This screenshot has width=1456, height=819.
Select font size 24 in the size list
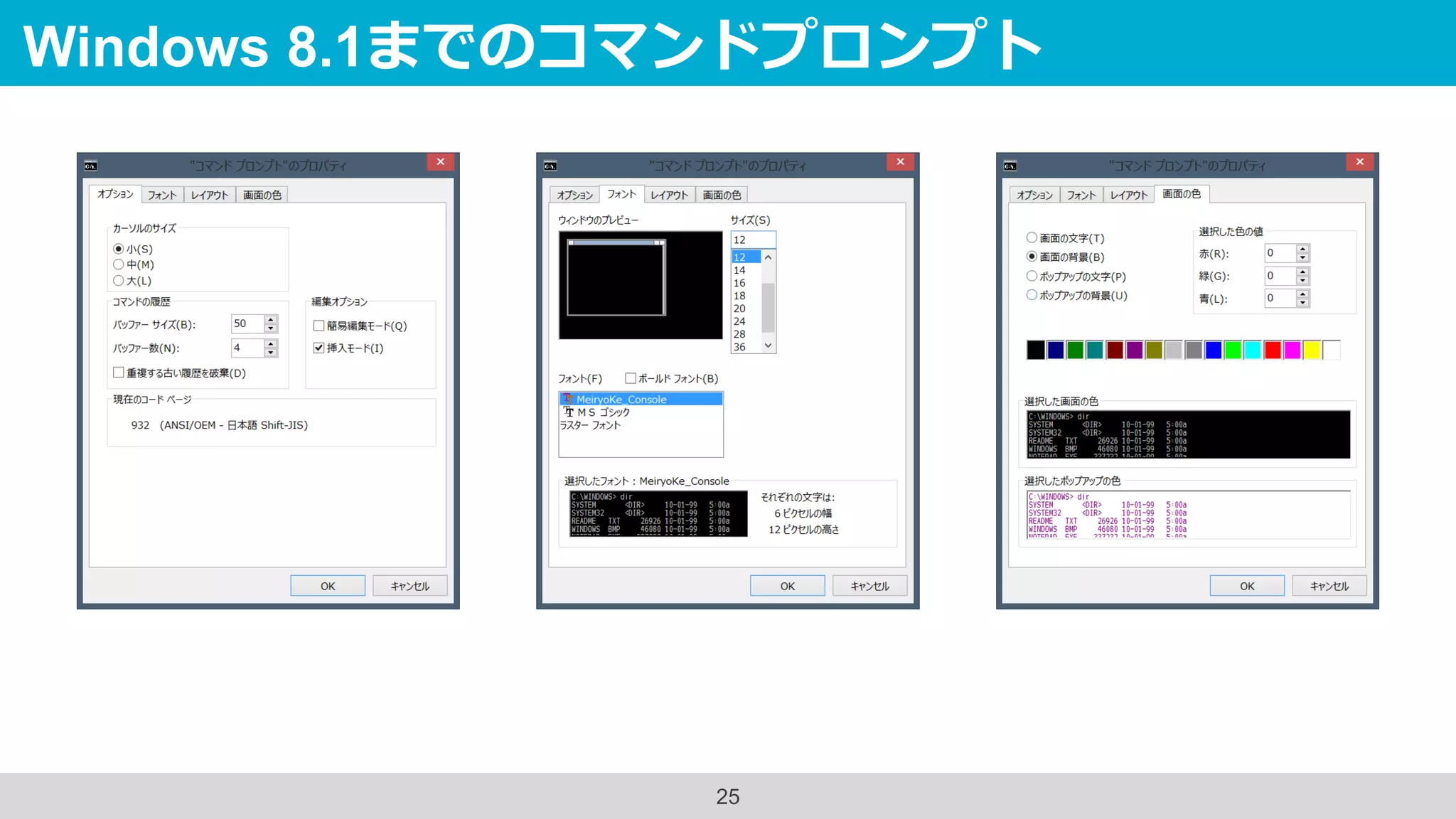pyautogui.click(x=746, y=321)
